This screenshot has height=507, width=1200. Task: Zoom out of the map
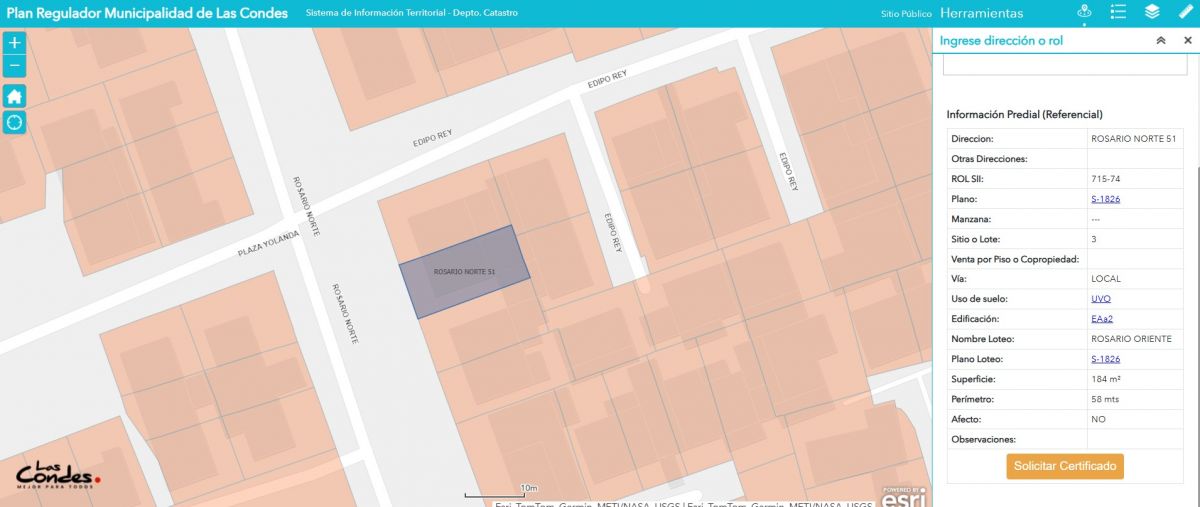coord(15,66)
